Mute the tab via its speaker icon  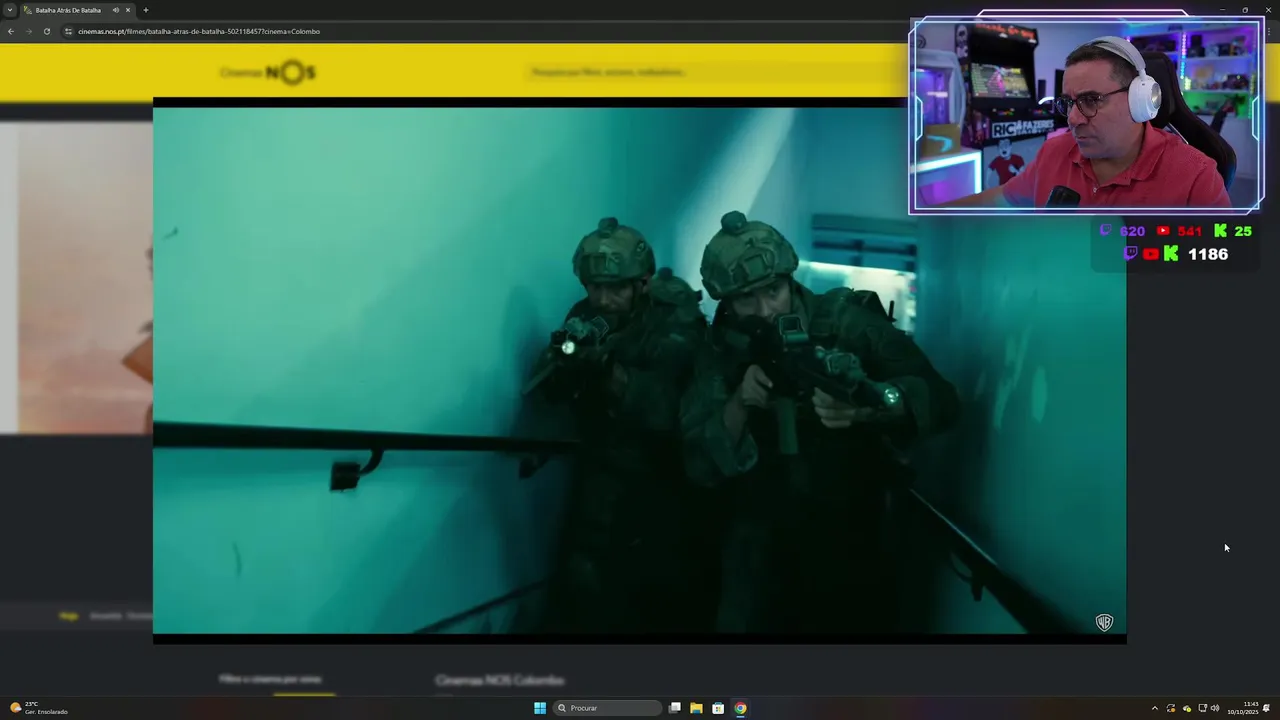(116, 10)
